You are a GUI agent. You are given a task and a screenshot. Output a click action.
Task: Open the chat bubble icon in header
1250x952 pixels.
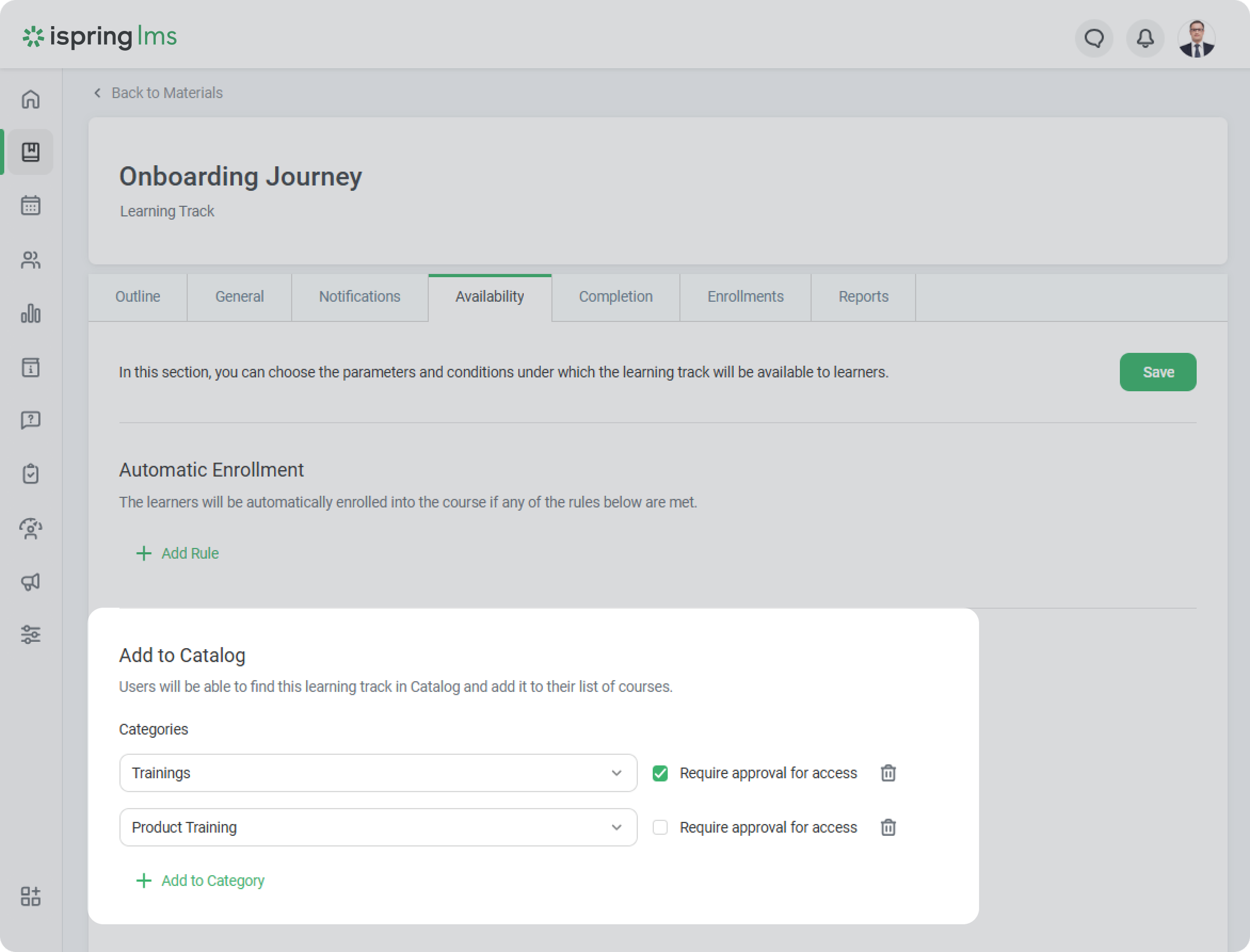pos(1094,38)
